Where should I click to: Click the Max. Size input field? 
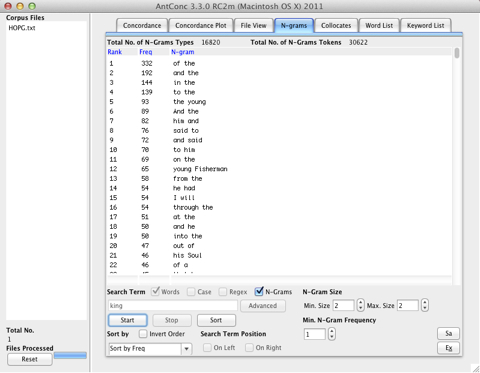pyautogui.click(x=408, y=305)
